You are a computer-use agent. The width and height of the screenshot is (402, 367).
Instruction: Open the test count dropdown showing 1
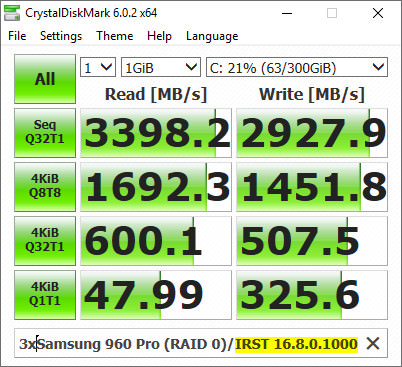98,68
